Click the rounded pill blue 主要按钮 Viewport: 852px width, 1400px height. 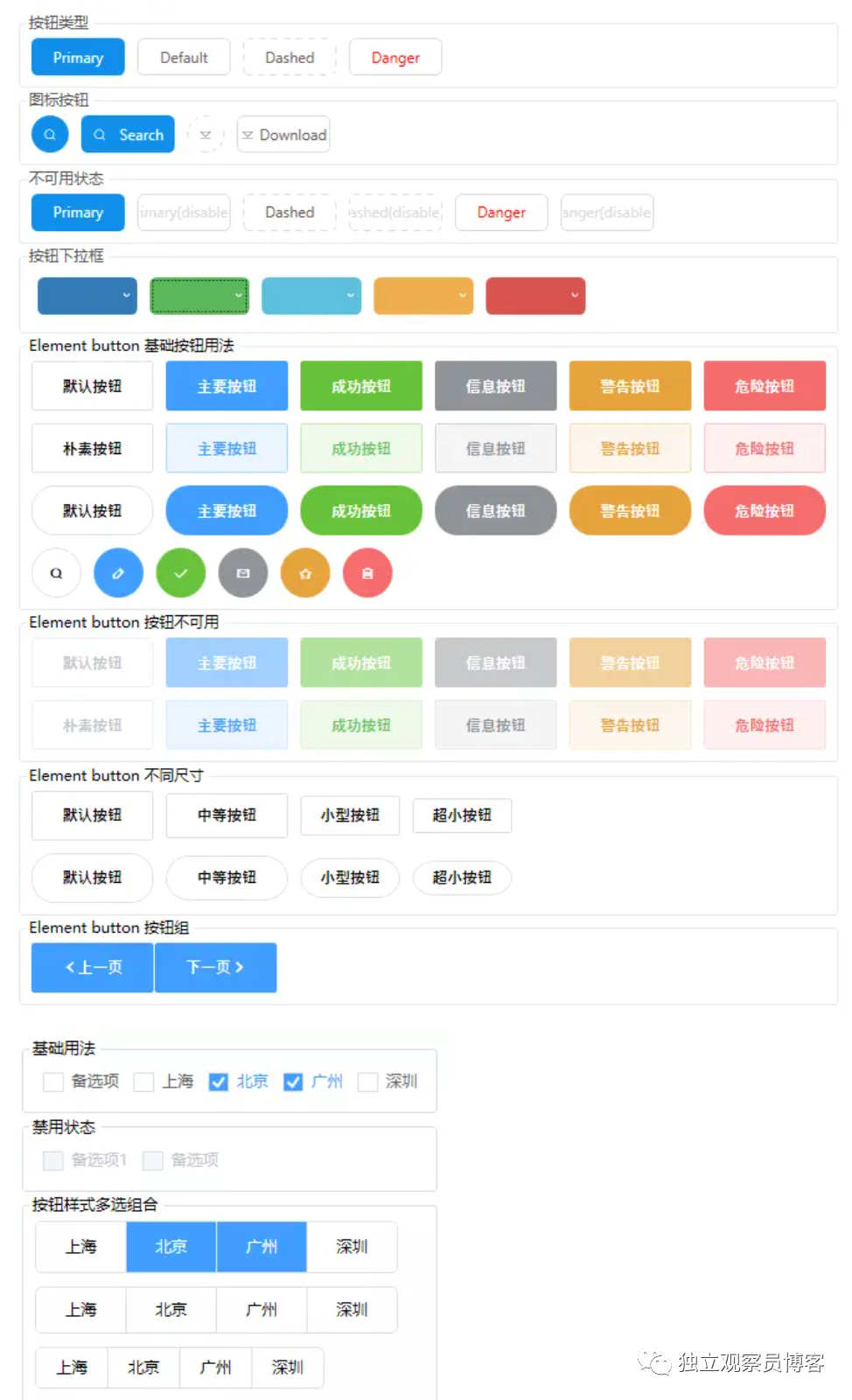point(227,510)
